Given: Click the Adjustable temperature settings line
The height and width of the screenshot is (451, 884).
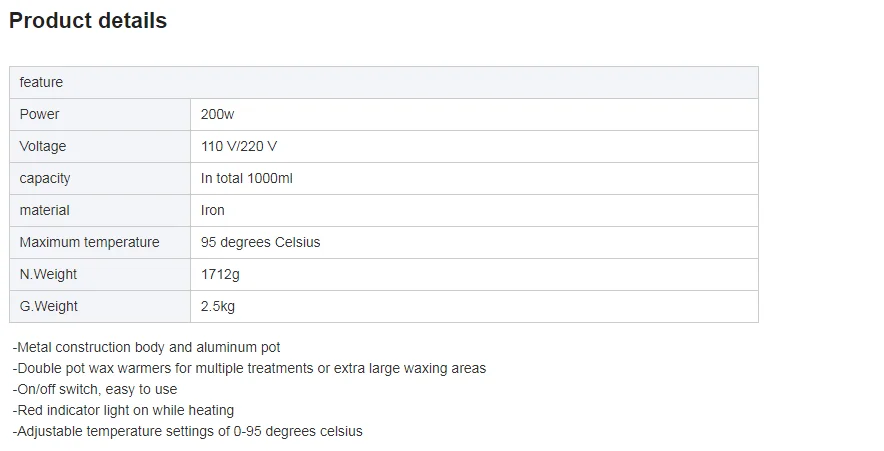Looking at the screenshot, I should pos(188,431).
